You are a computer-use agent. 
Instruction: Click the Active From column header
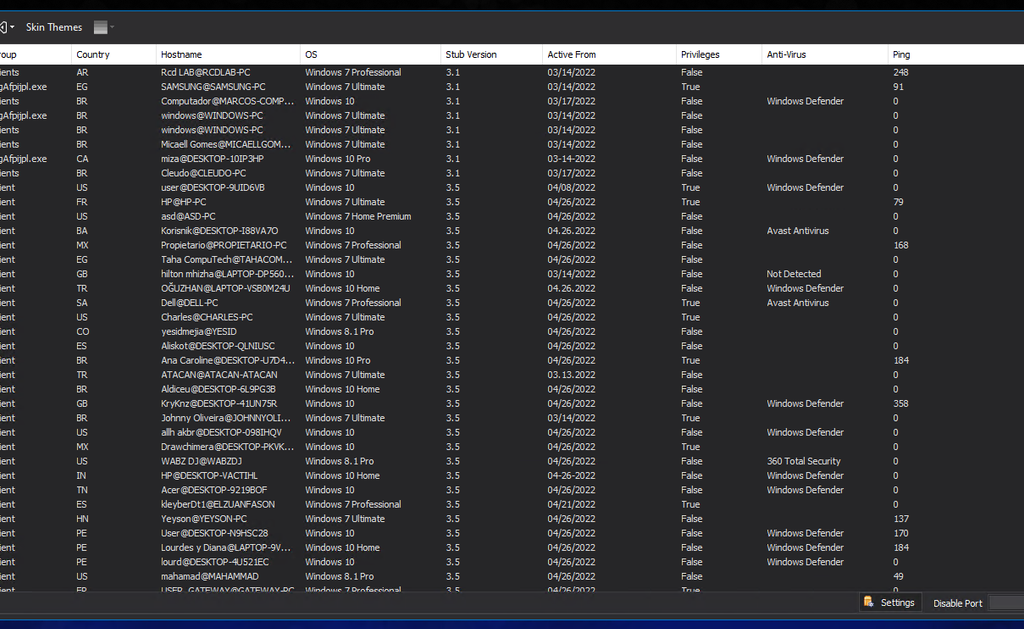pos(571,54)
